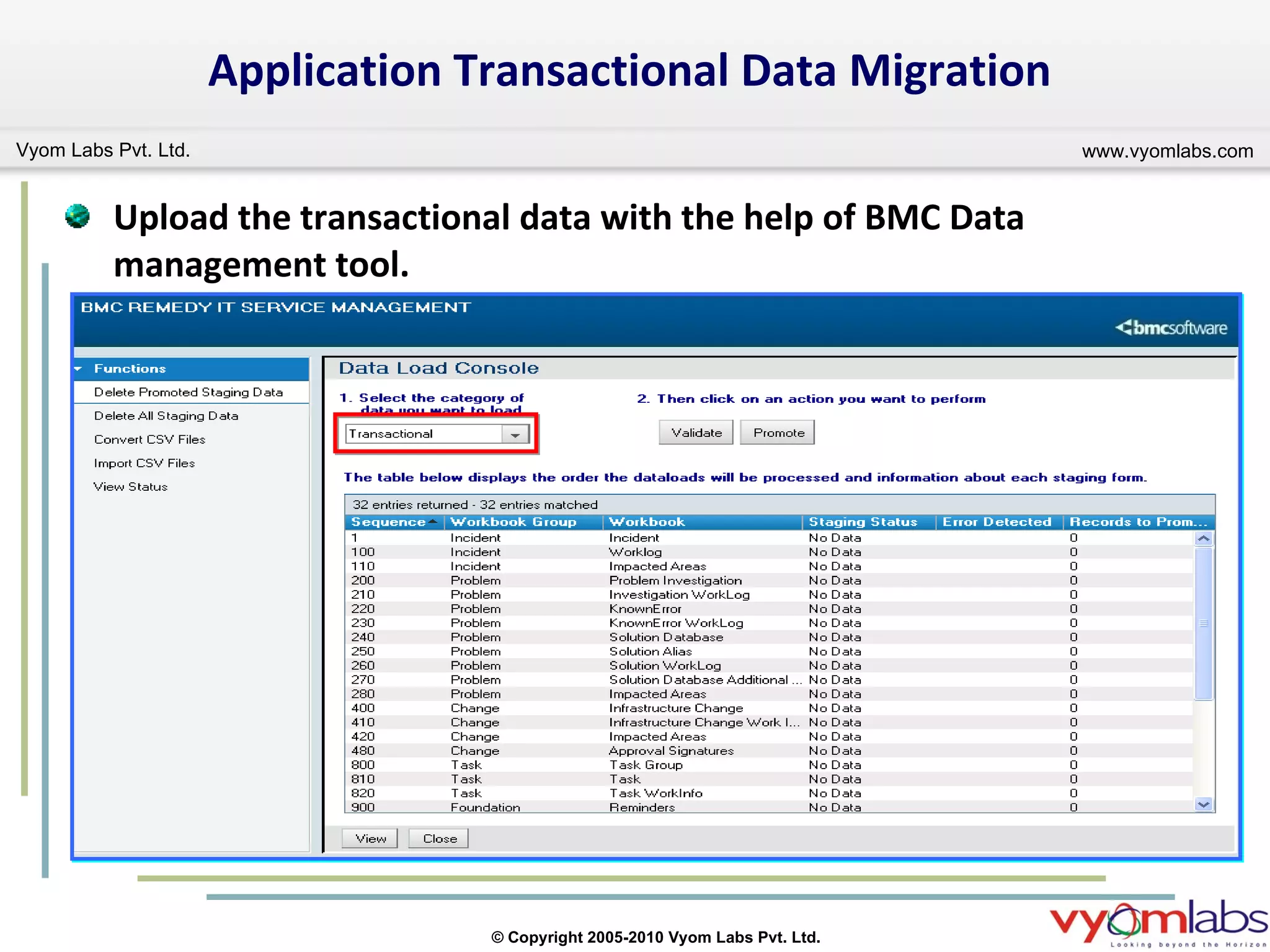Click the Validate button
The width and height of the screenshot is (1270, 952).
pos(696,433)
